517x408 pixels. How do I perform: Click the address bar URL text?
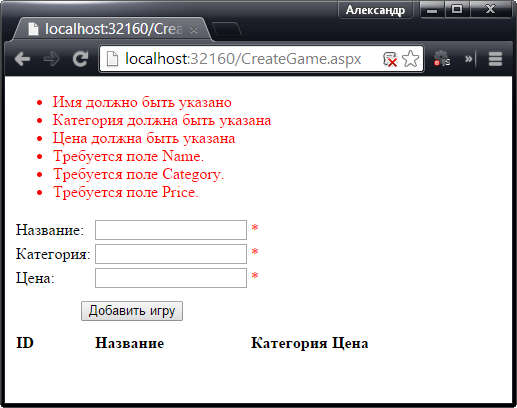pyautogui.click(x=243, y=59)
